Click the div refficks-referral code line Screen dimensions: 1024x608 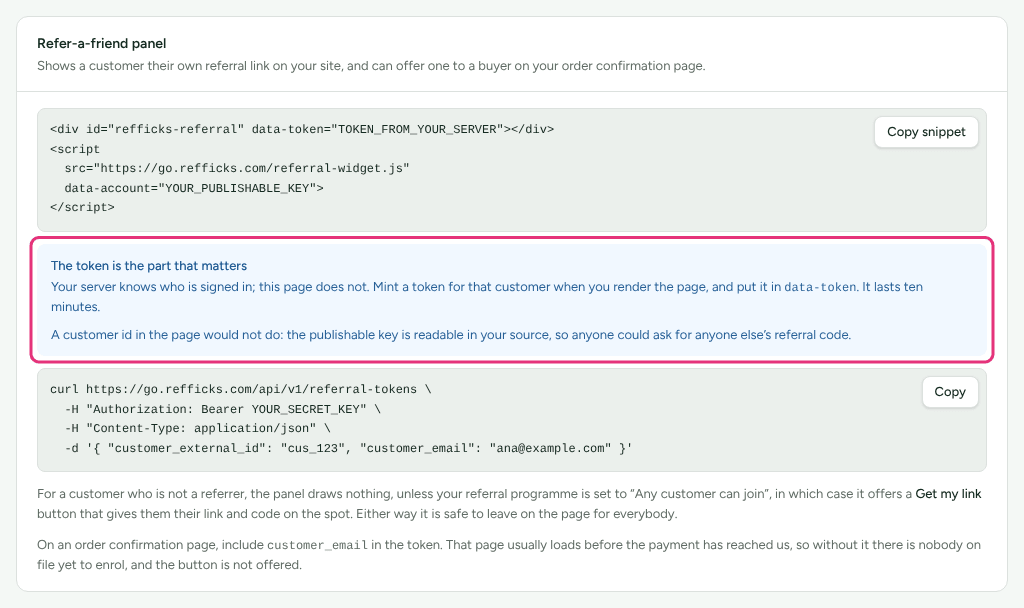302,129
